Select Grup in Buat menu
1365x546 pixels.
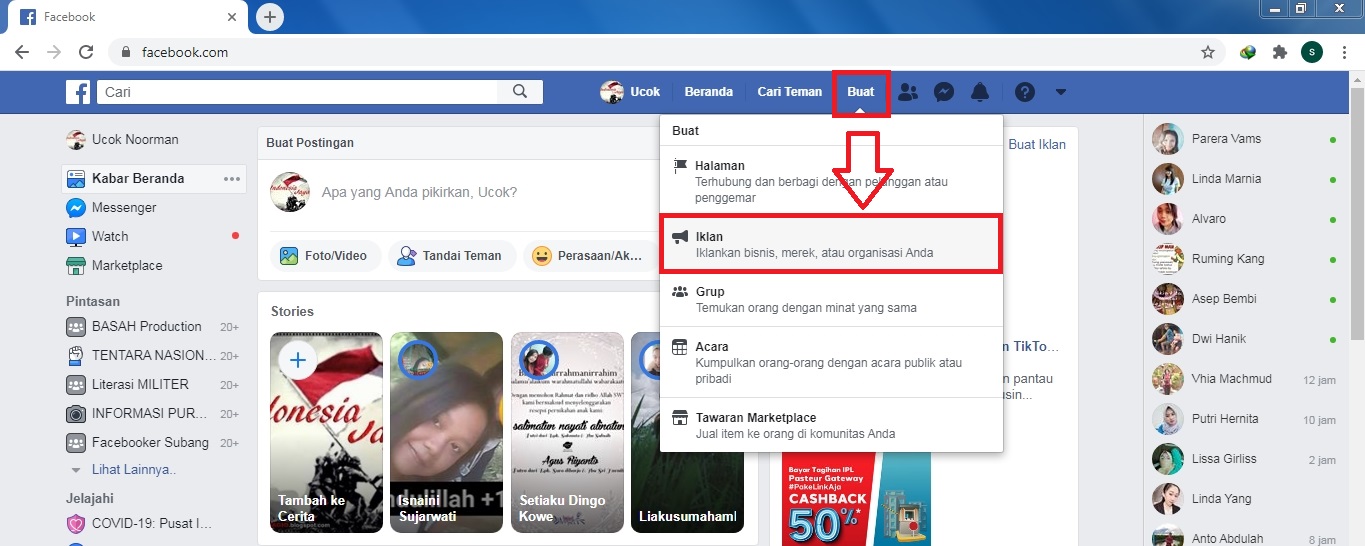[x=831, y=299]
